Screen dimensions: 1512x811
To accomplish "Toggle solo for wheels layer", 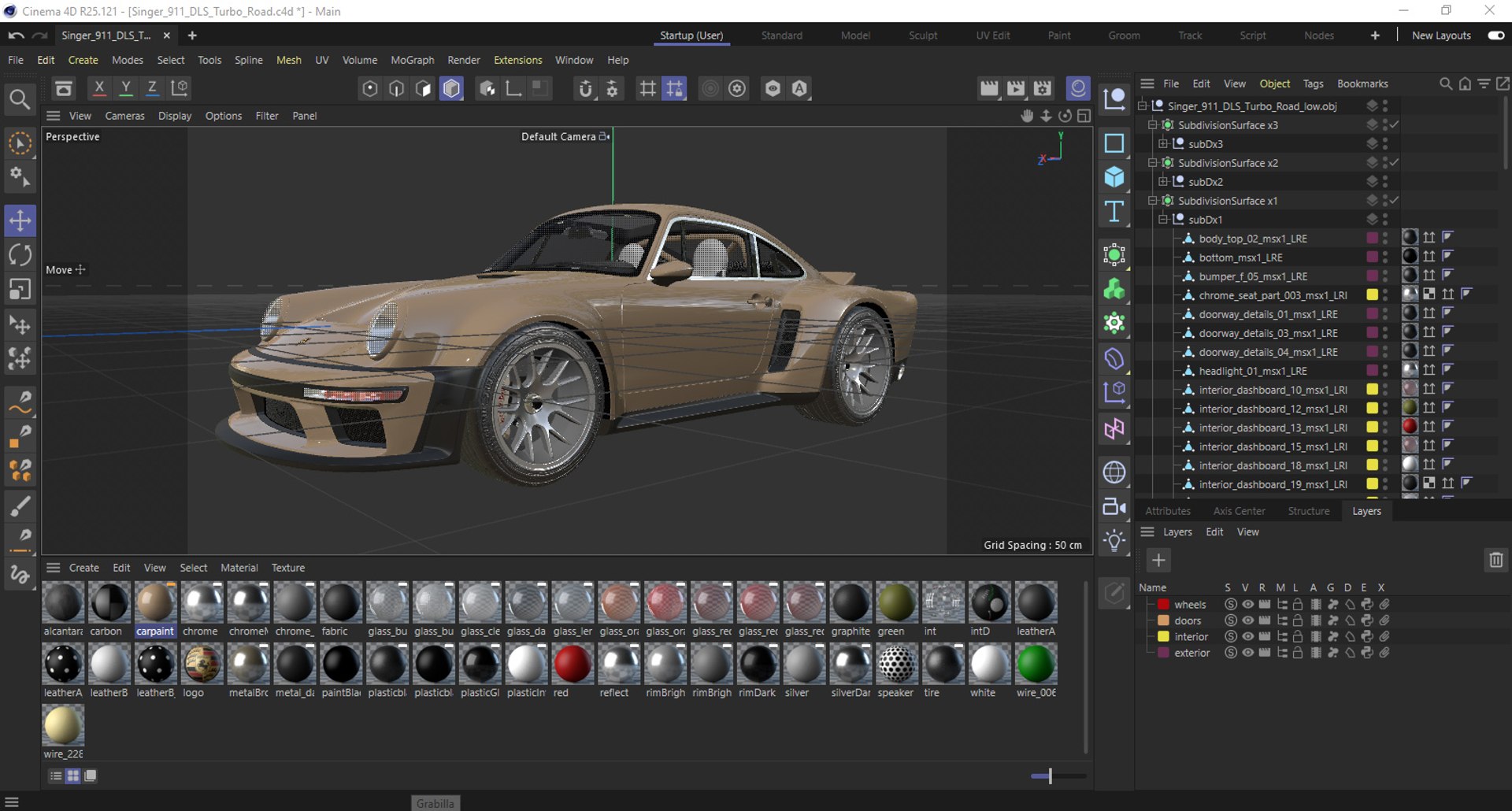I will (x=1231, y=605).
